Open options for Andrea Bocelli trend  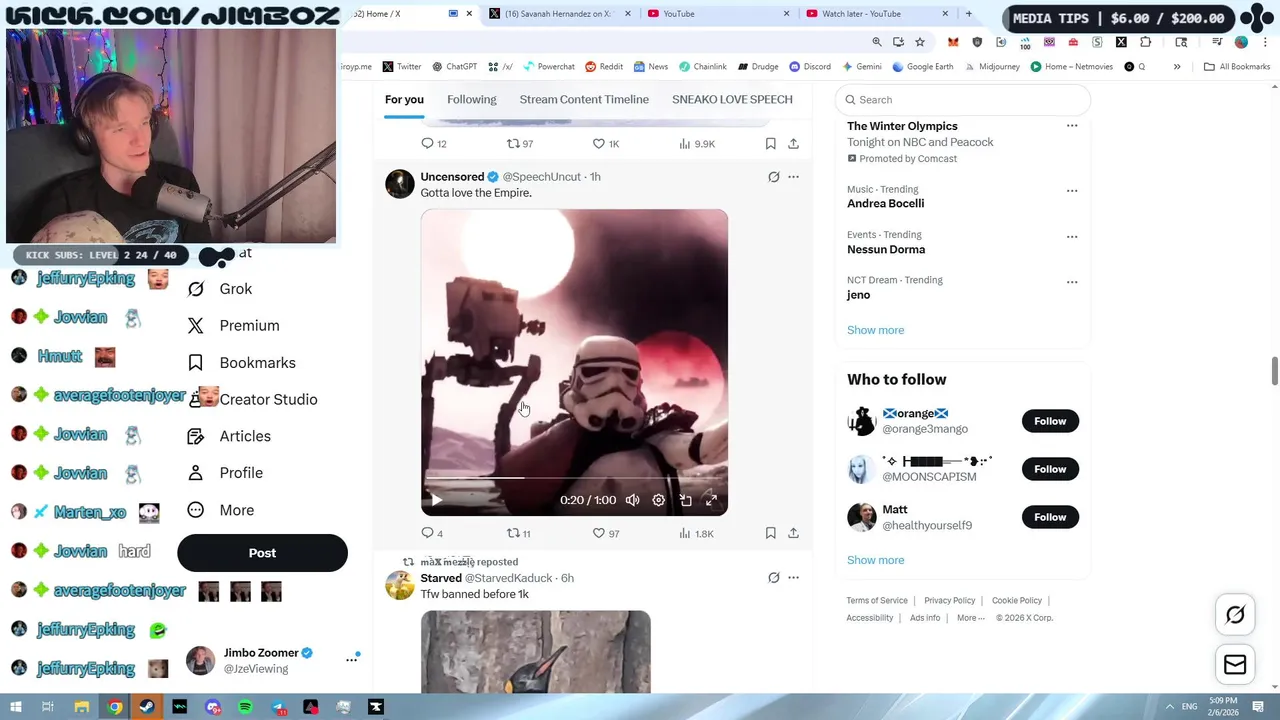pyautogui.click(x=1072, y=190)
